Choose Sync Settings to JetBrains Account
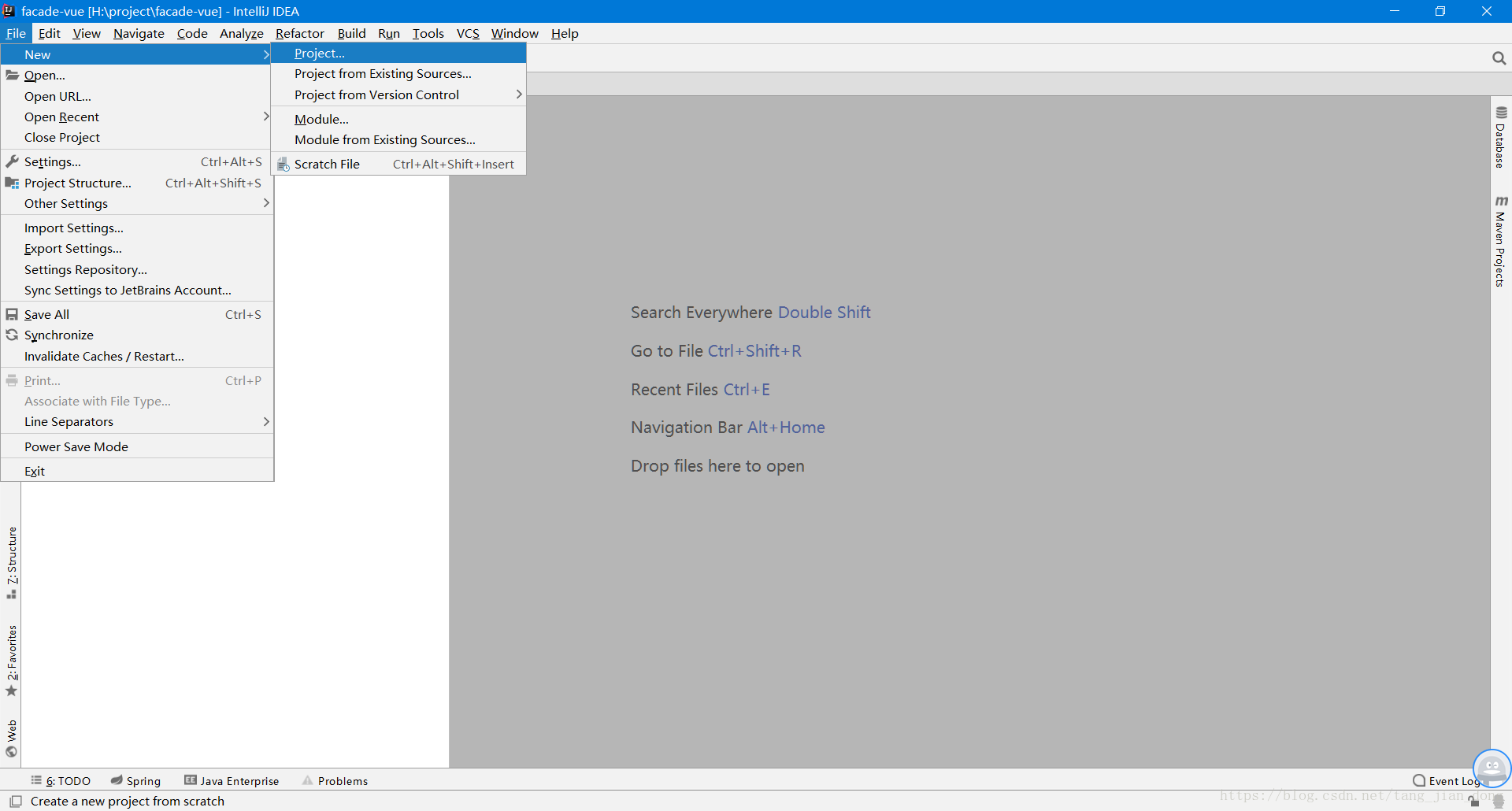 click(137, 290)
